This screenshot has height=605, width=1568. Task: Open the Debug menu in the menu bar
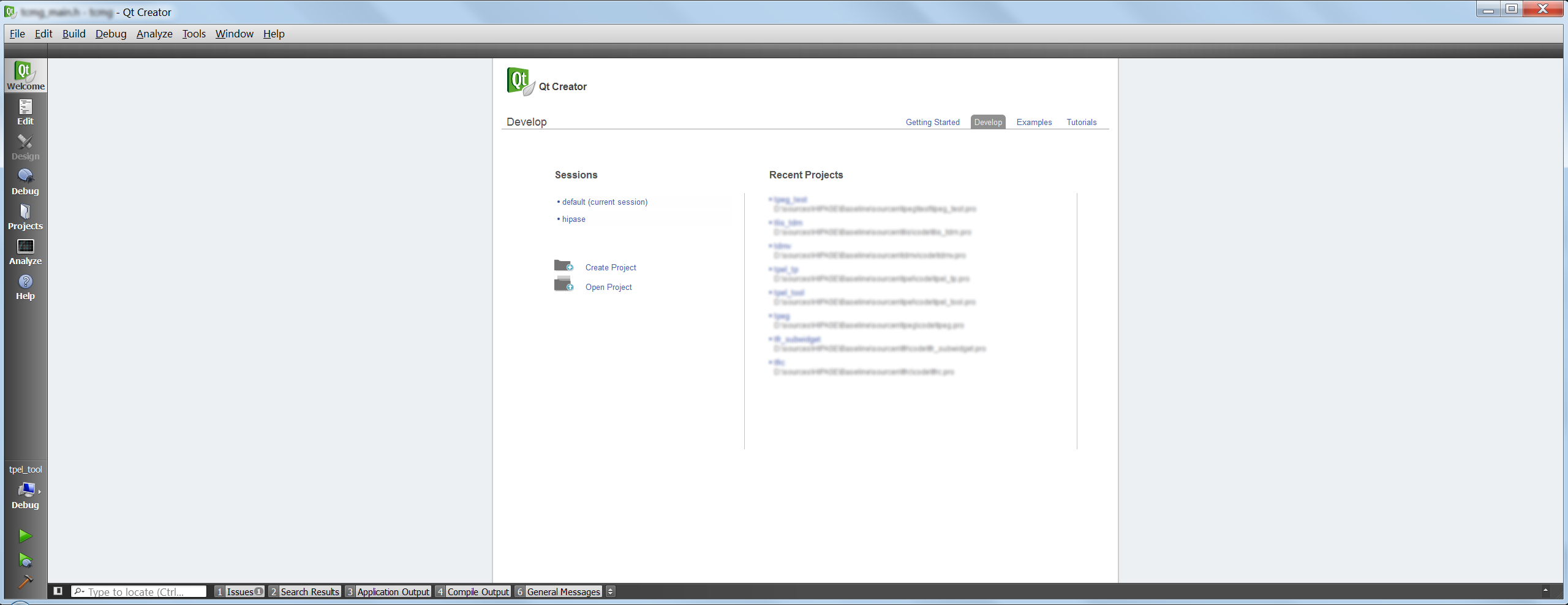tap(111, 34)
